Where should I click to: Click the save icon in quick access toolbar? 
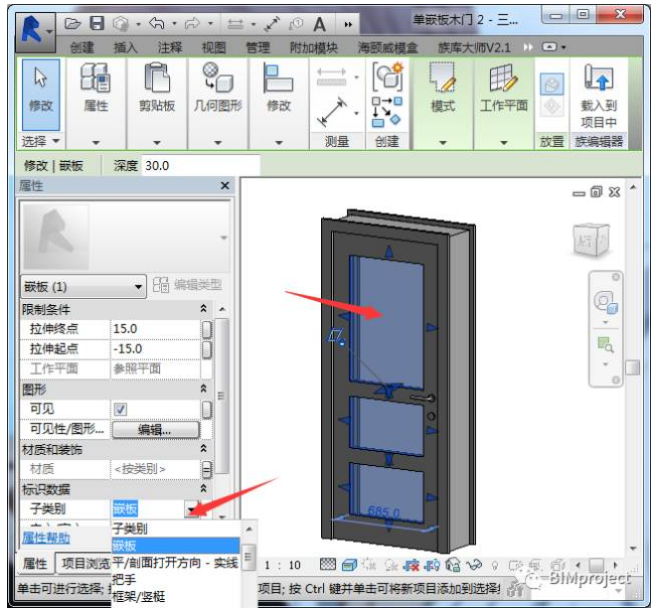(x=97, y=22)
